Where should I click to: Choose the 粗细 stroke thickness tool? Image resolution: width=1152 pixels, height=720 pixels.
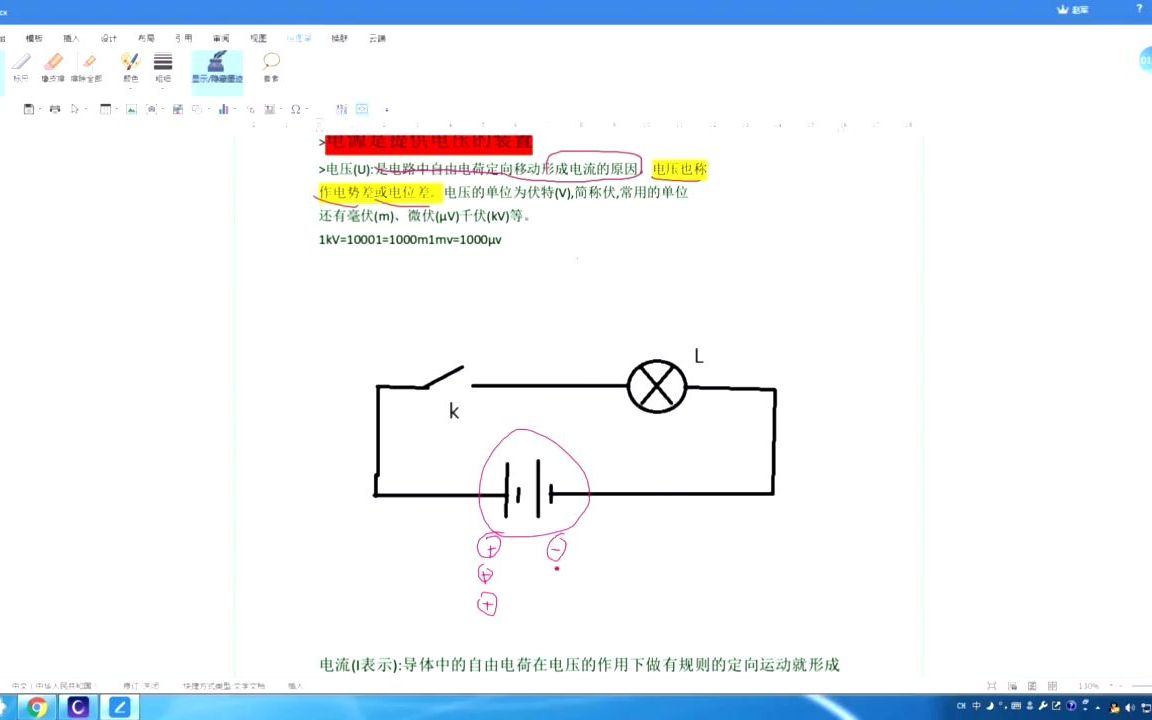pos(163,67)
